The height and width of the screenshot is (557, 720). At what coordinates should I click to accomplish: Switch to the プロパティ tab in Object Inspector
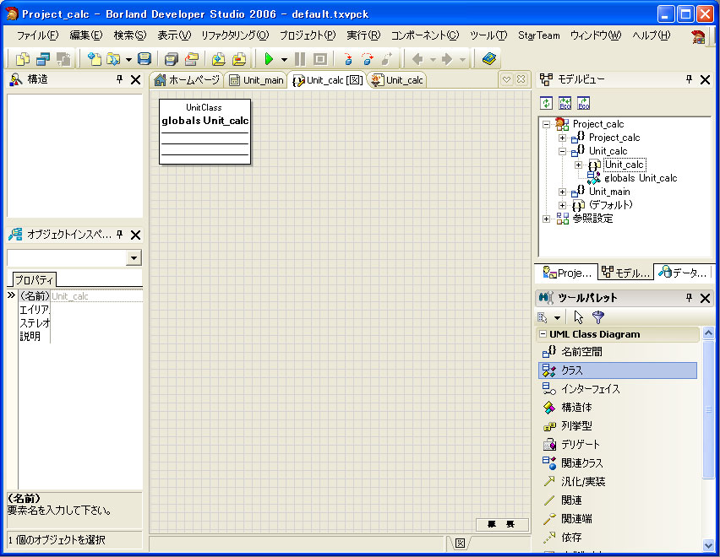click(34, 280)
